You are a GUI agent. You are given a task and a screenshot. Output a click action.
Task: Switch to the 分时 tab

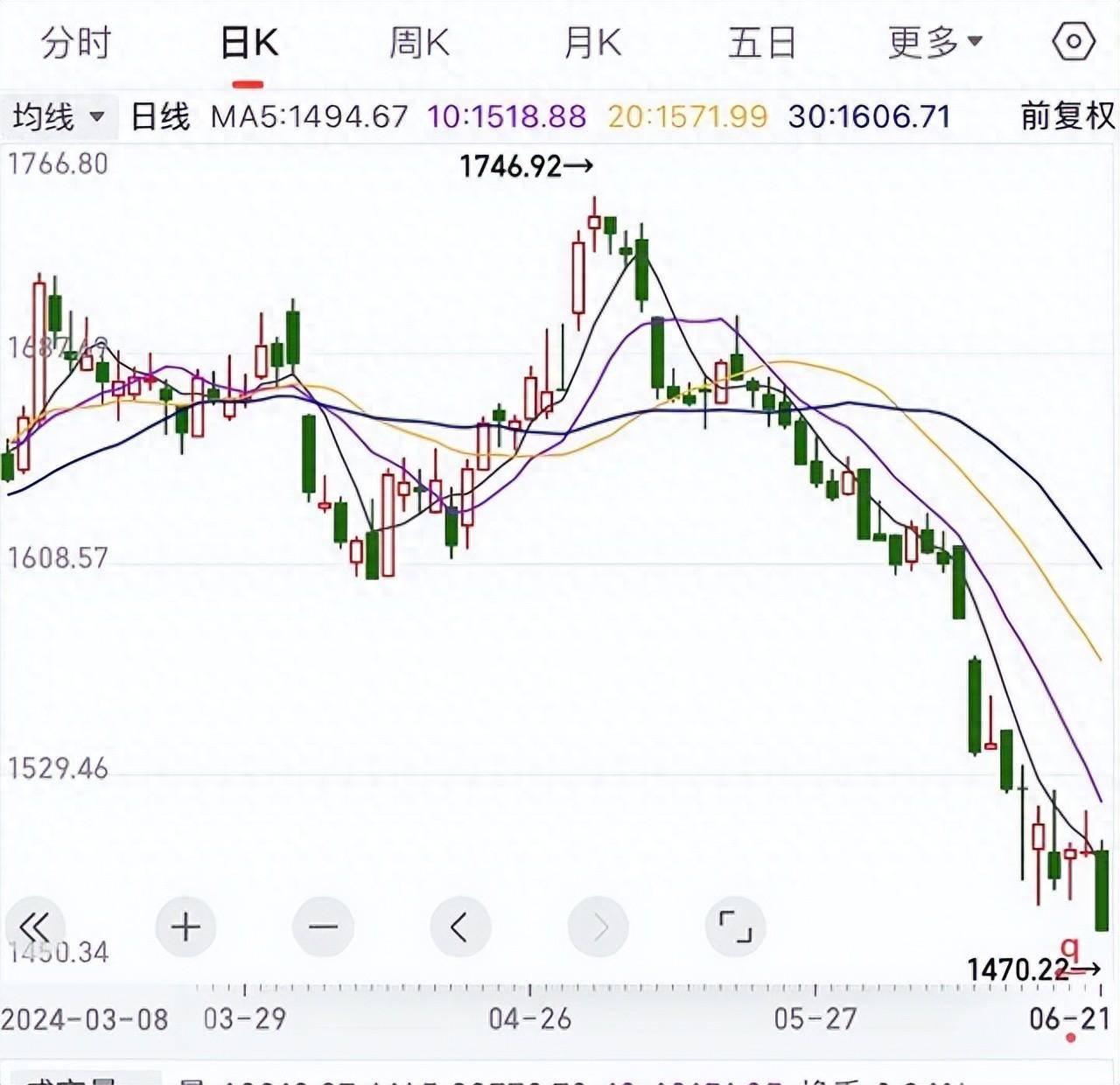[76, 42]
